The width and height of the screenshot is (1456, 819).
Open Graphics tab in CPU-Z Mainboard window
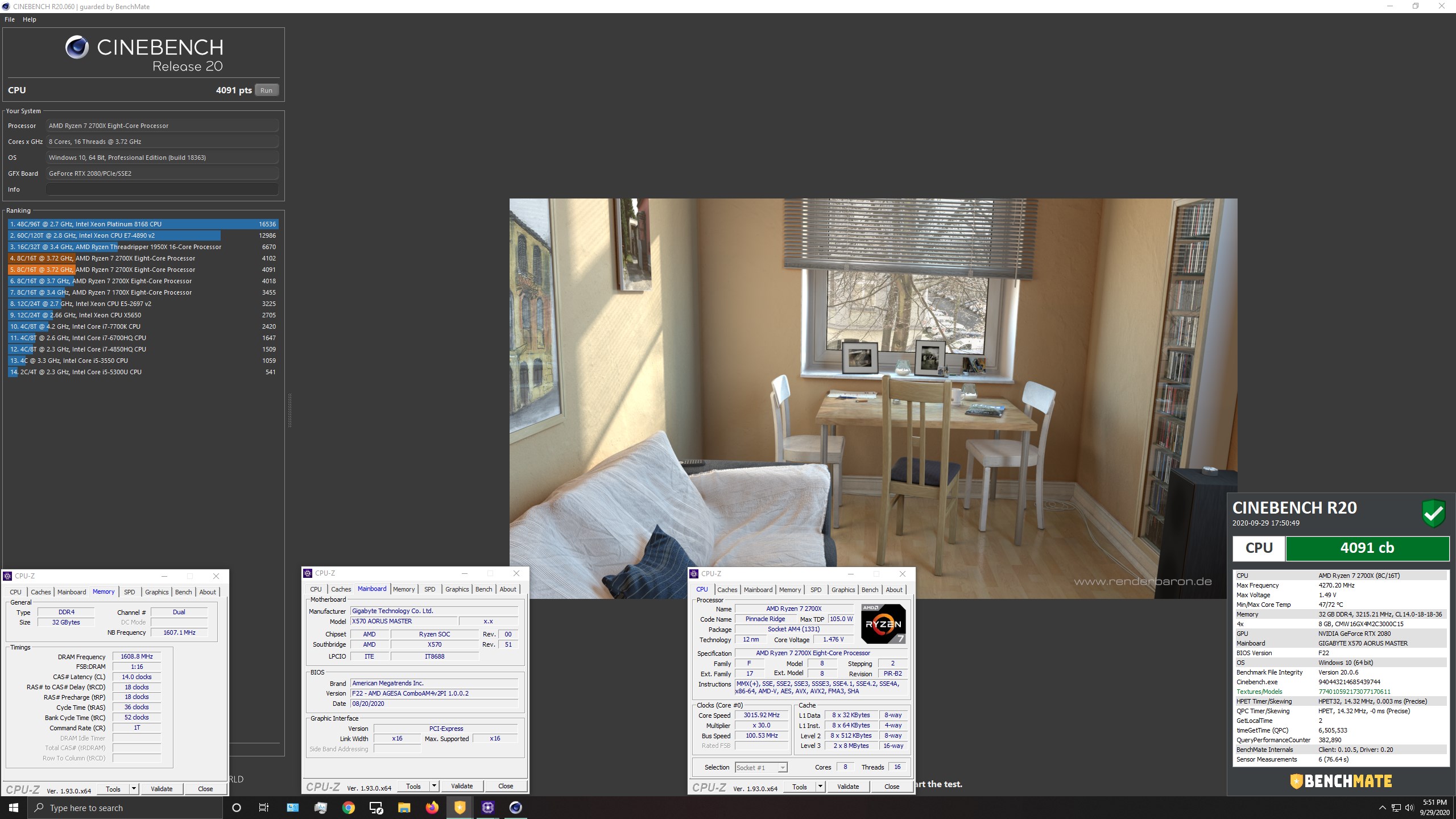[x=457, y=589]
